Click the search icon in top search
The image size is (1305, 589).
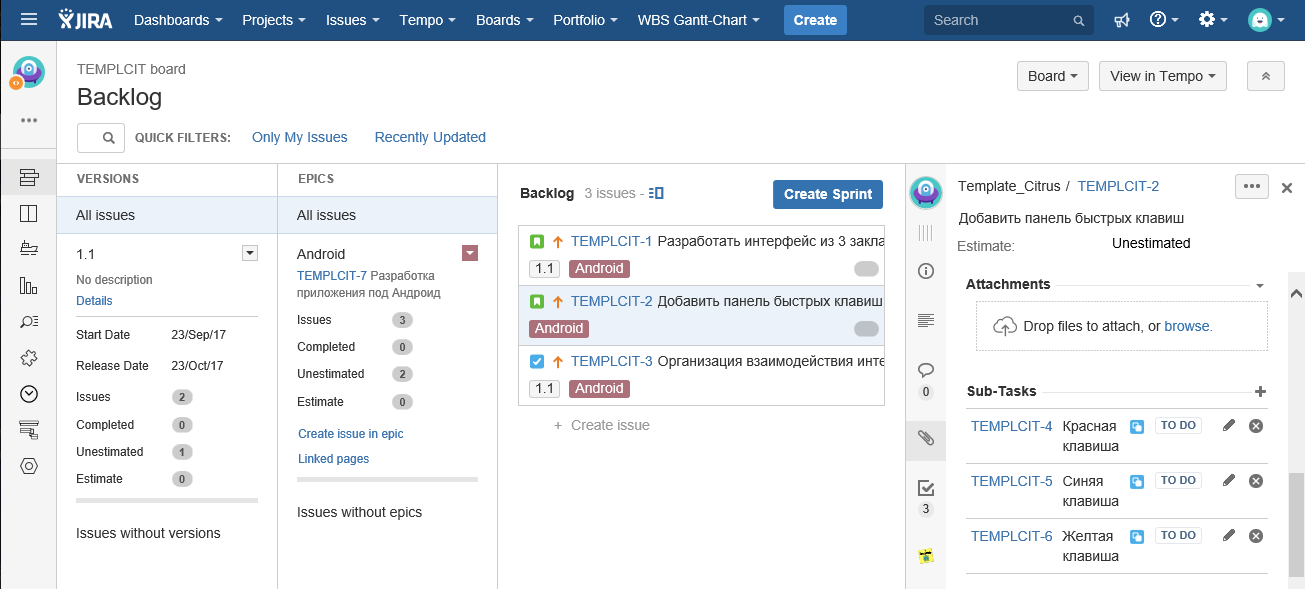pos(1078,20)
